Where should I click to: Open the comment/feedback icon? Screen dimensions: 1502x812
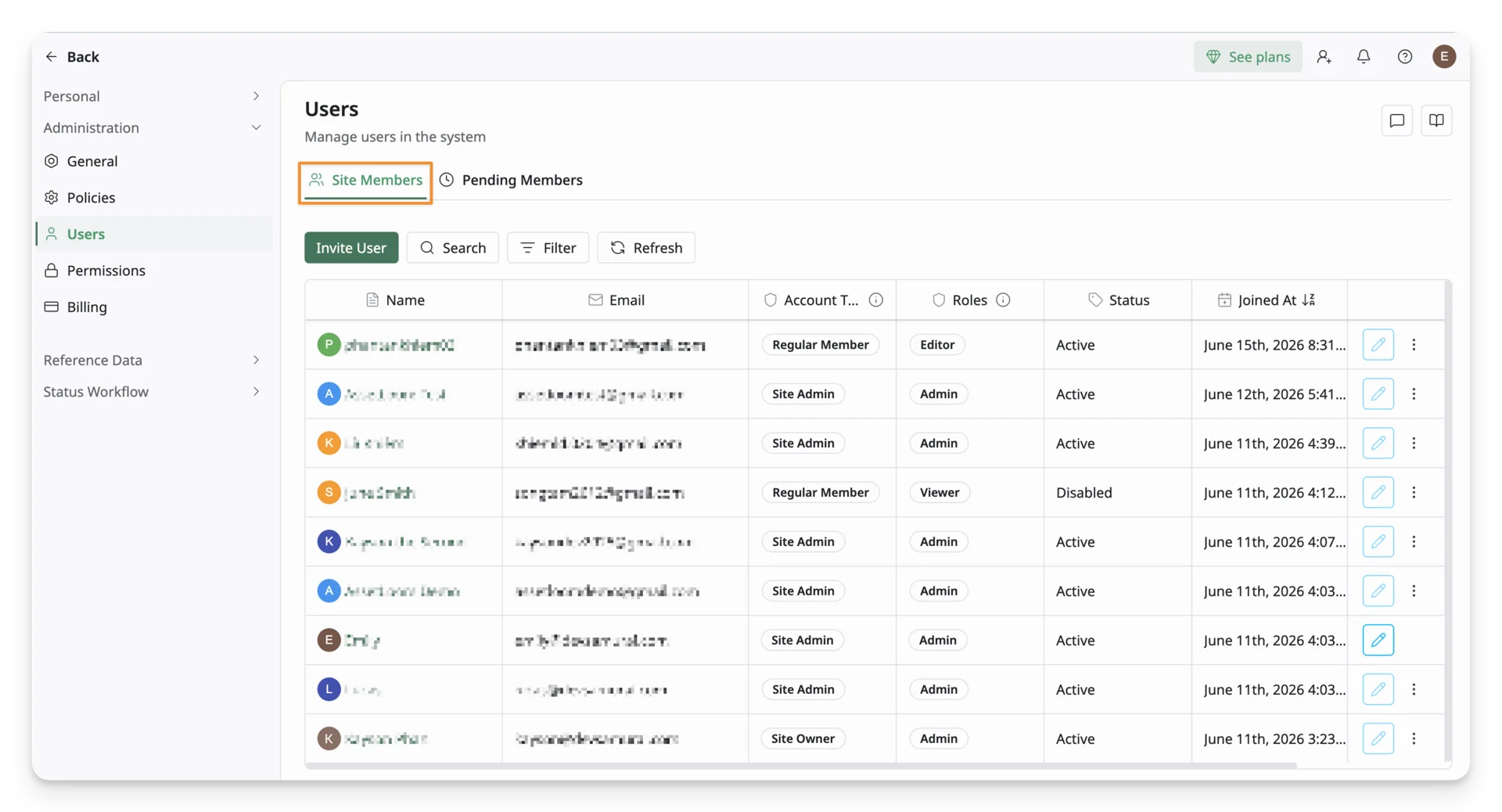tap(1397, 120)
